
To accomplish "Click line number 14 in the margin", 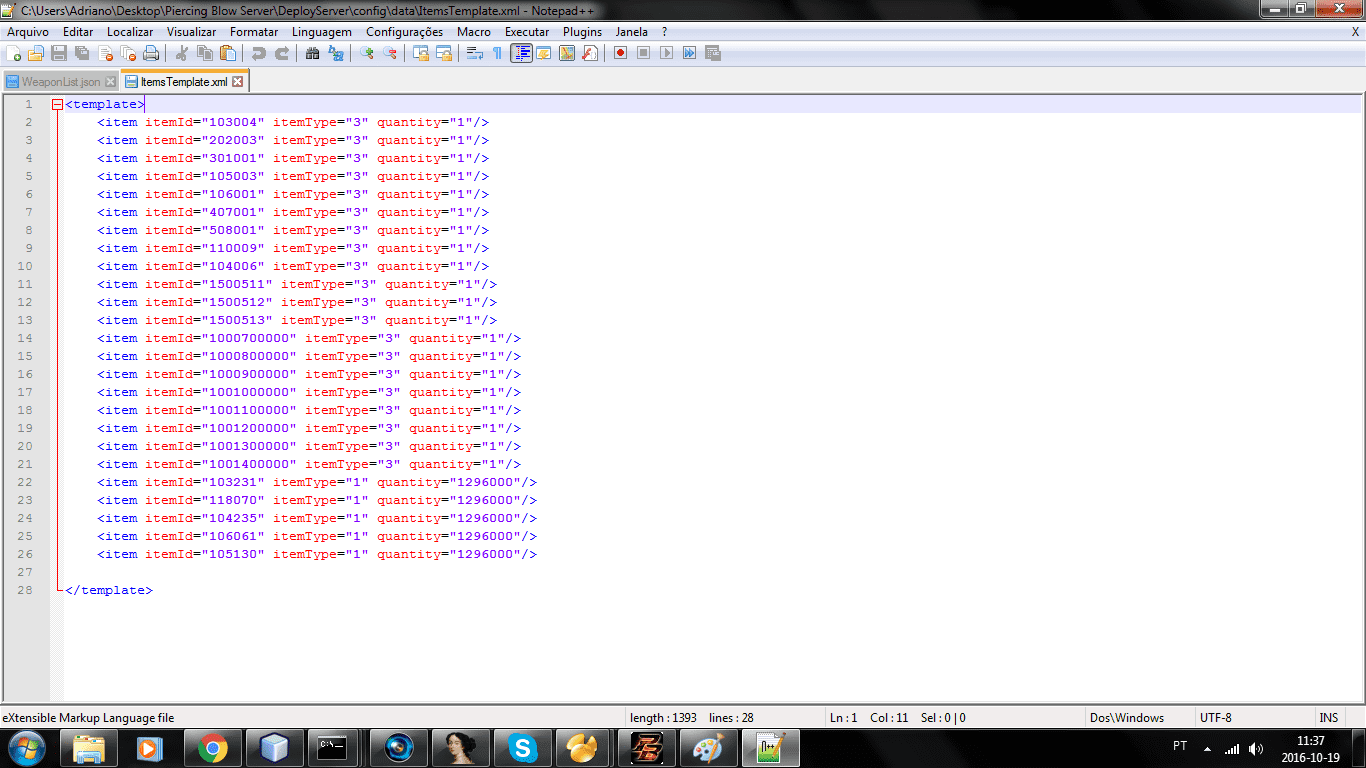I will click(25, 338).
